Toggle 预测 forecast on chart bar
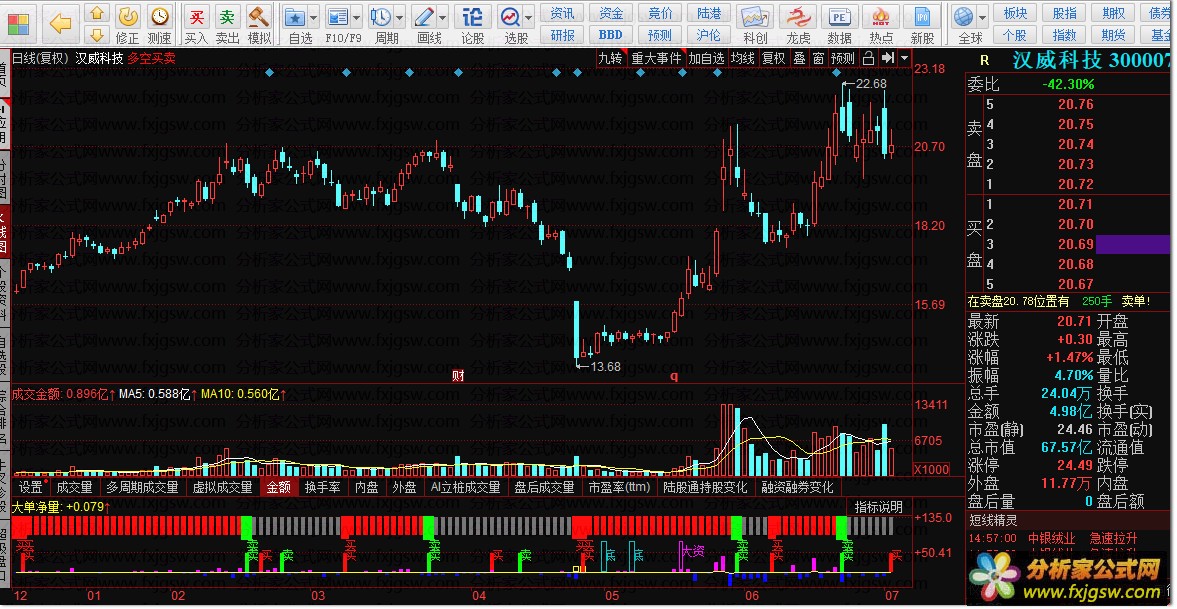Image resolution: width=1177 pixels, height=609 pixels. click(x=843, y=59)
